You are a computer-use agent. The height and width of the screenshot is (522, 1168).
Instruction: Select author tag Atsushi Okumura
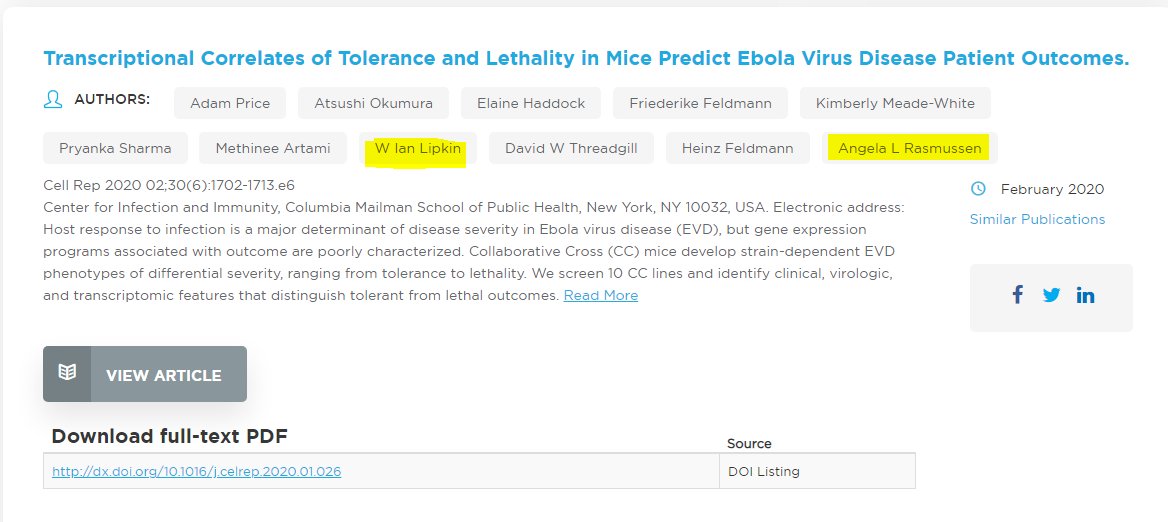(373, 103)
